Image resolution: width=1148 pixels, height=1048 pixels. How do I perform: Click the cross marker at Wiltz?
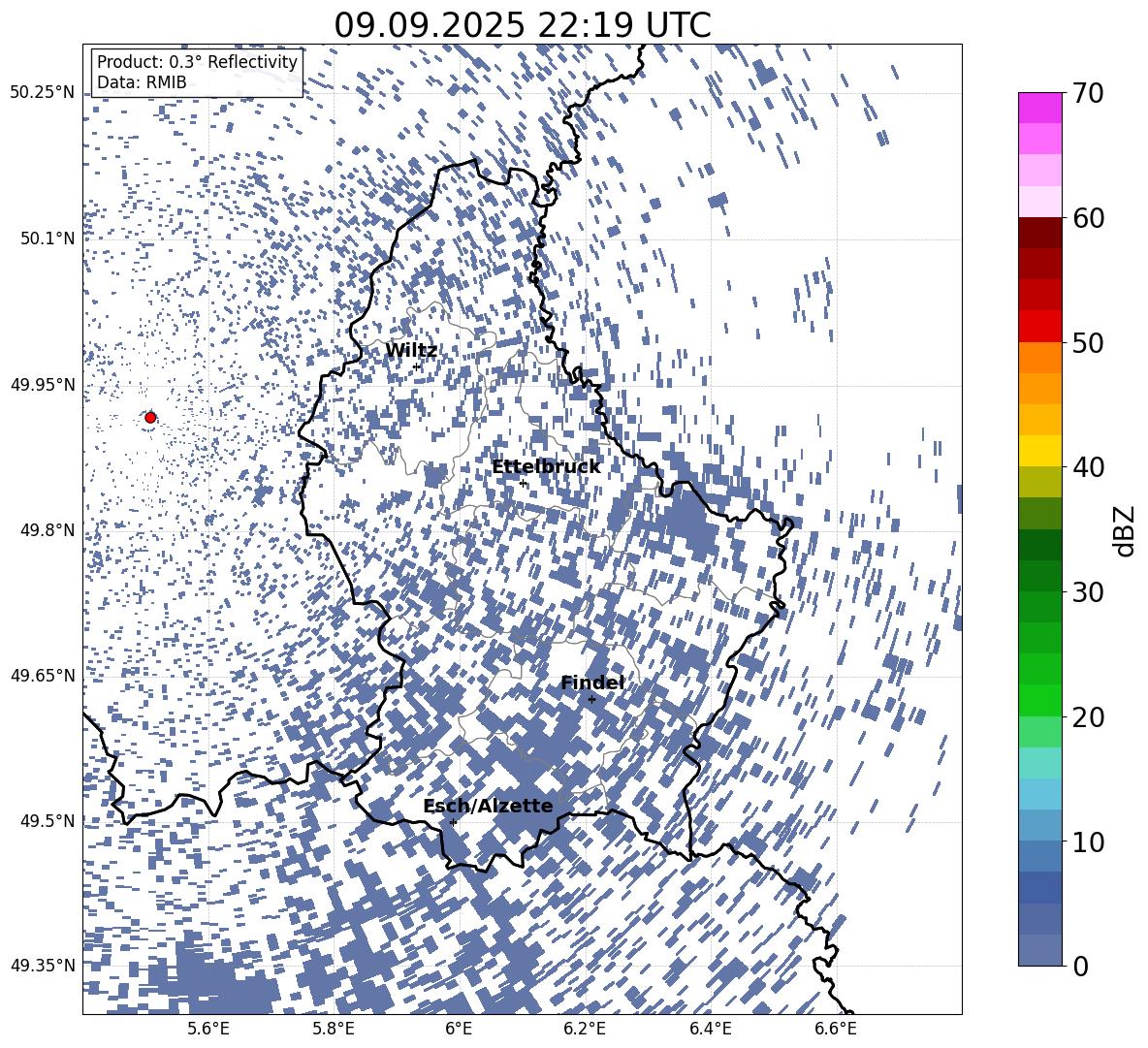pyautogui.click(x=417, y=366)
